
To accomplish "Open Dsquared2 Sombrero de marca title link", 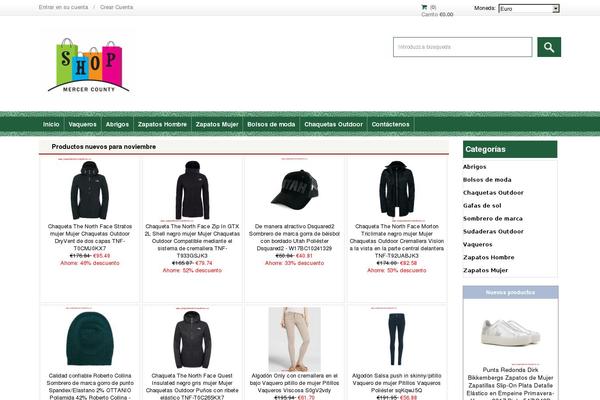I will (x=294, y=237).
